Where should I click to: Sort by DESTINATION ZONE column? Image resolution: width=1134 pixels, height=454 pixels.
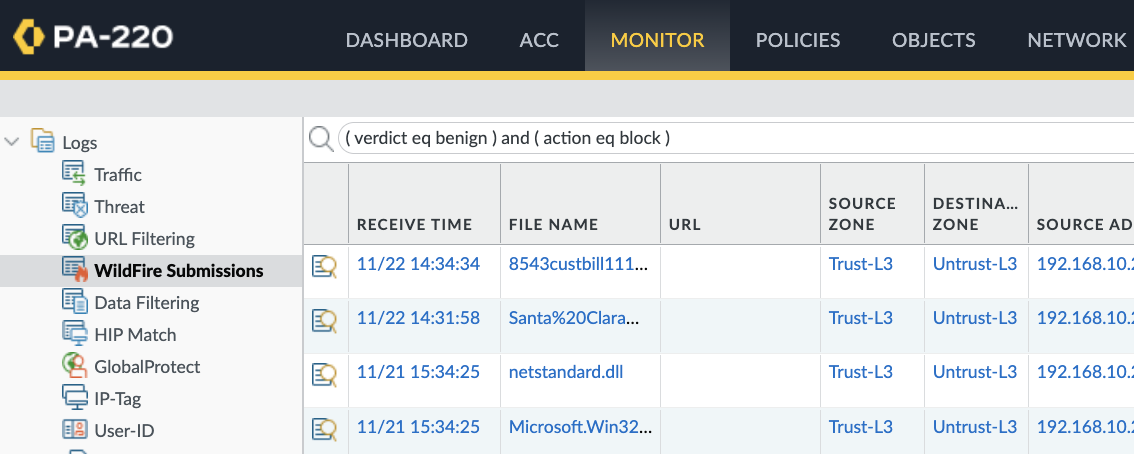click(975, 214)
